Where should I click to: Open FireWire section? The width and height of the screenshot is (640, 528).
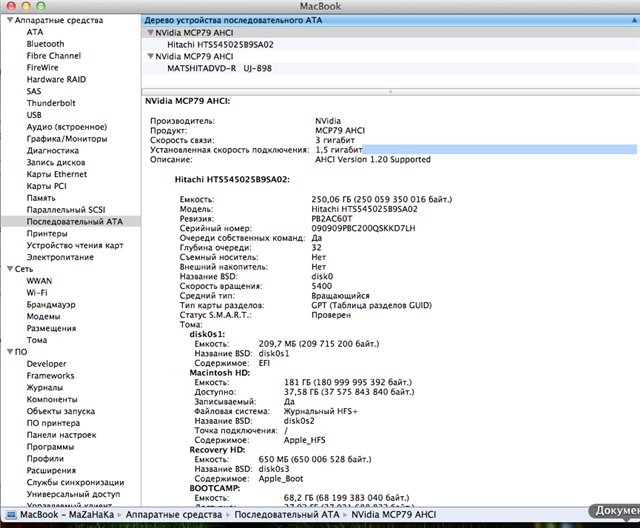pyautogui.click(x=42, y=67)
